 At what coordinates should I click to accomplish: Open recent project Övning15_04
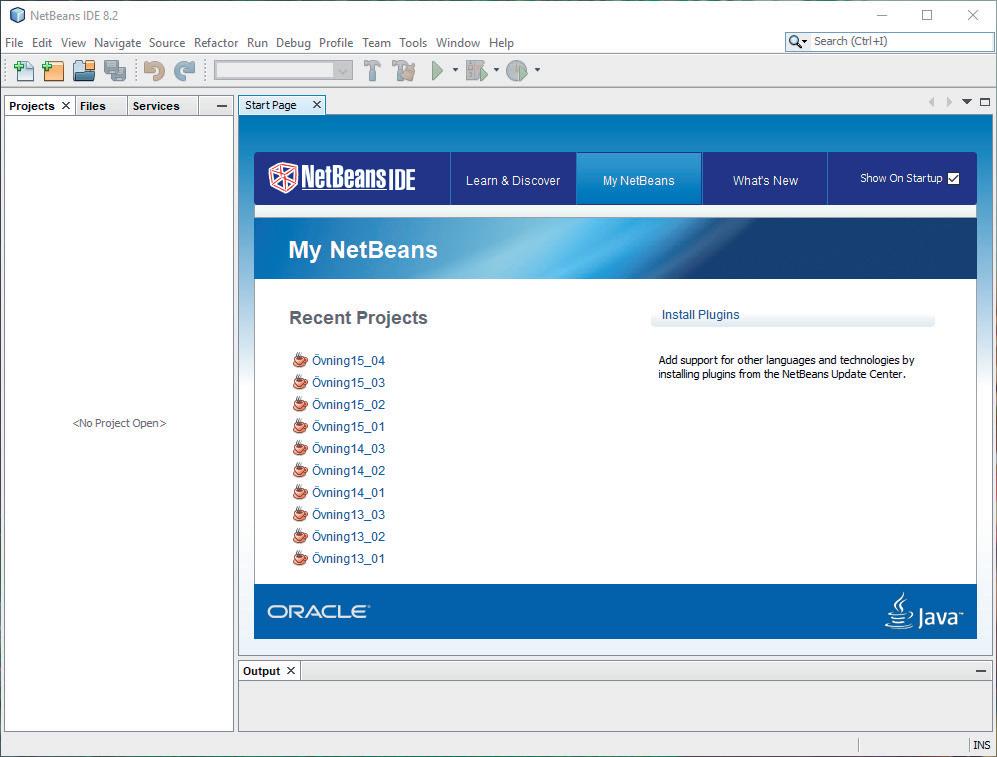tap(348, 360)
